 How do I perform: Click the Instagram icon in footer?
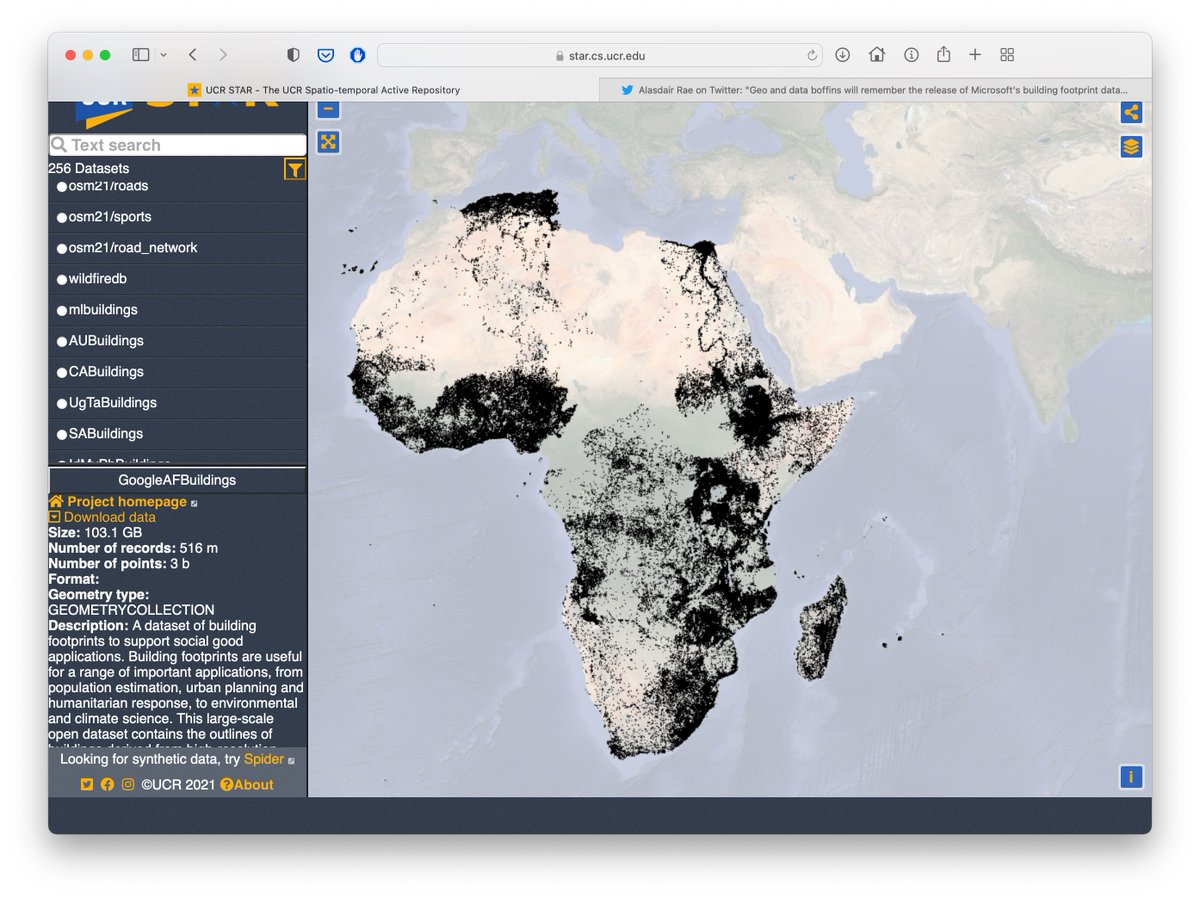(128, 785)
